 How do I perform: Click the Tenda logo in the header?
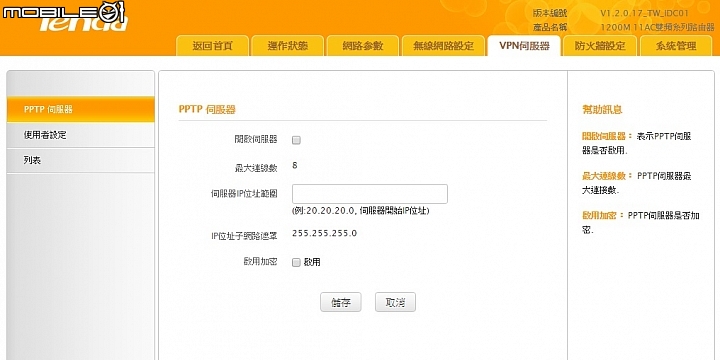tap(83, 24)
